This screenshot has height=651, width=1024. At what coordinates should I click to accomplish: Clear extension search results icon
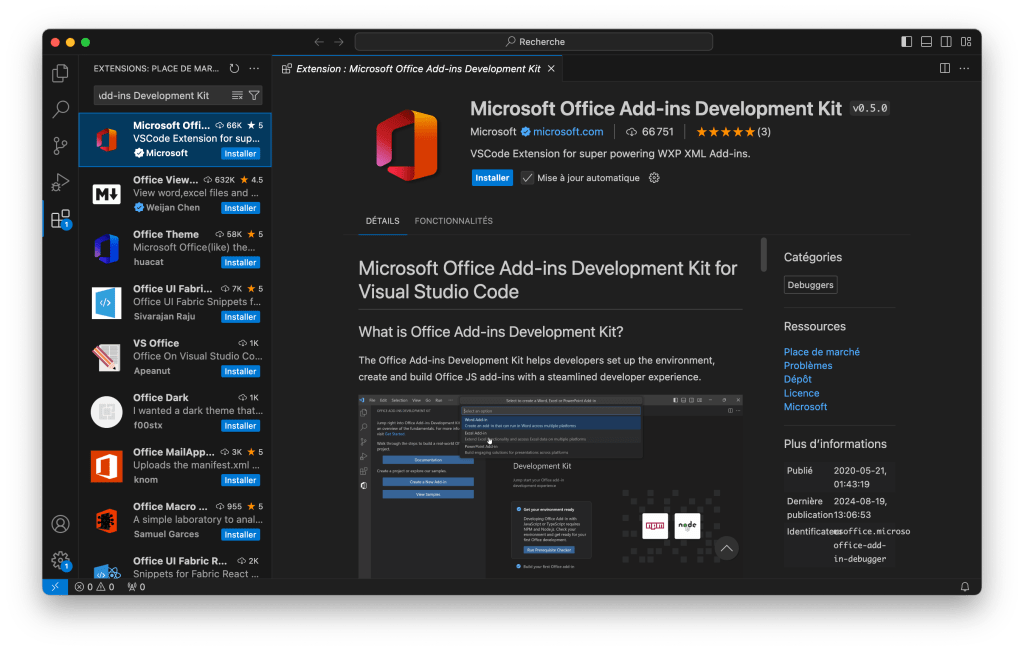[x=237, y=96]
